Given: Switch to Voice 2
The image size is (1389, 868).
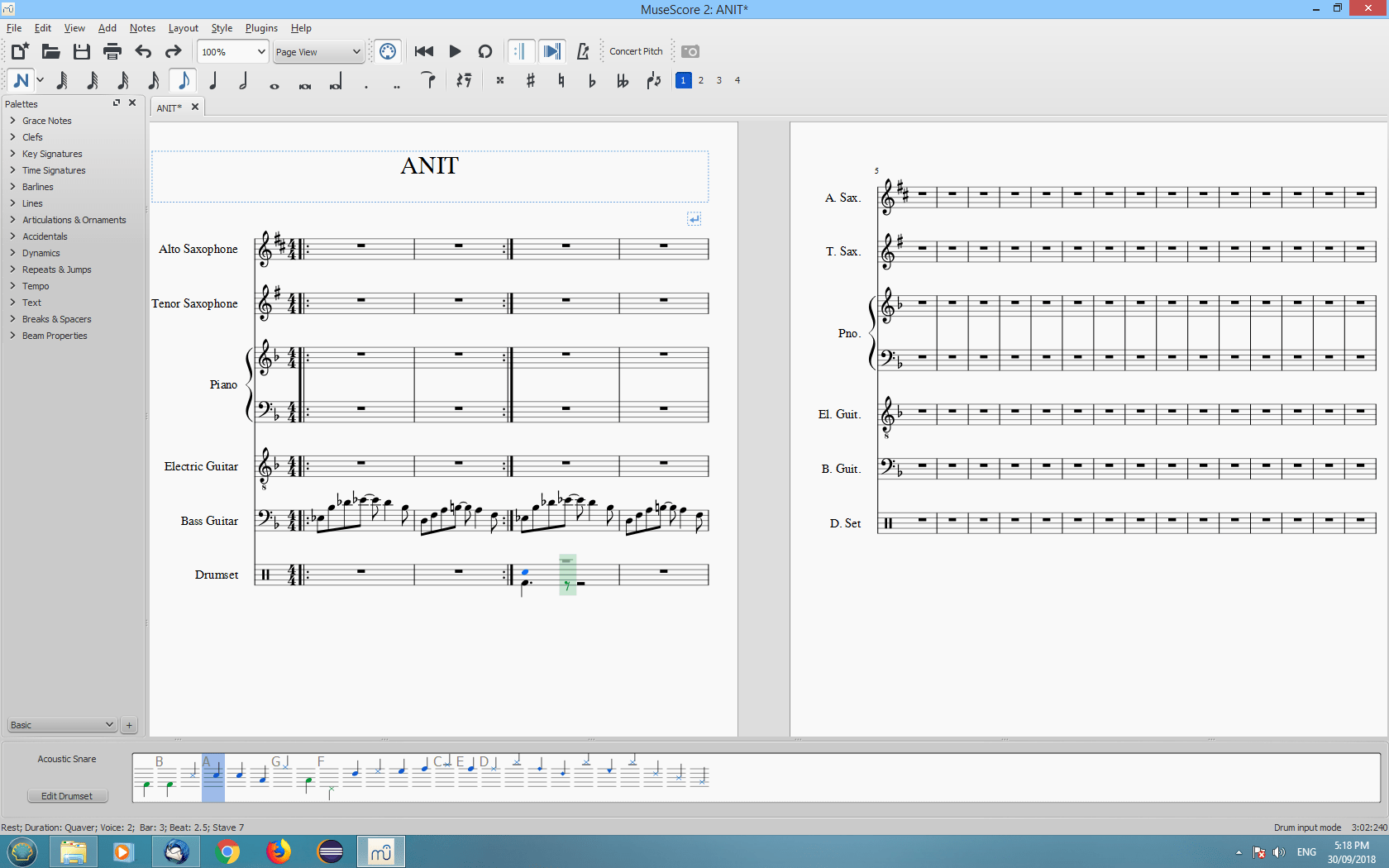Looking at the screenshot, I should pos(700,80).
